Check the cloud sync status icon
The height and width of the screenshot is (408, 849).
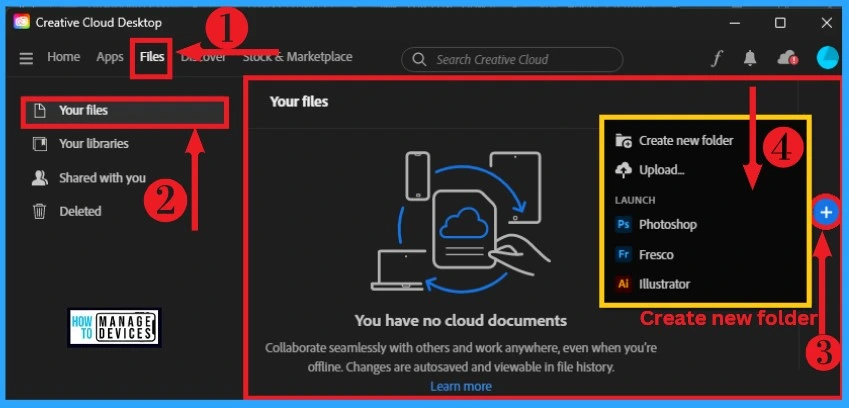pos(787,58)
